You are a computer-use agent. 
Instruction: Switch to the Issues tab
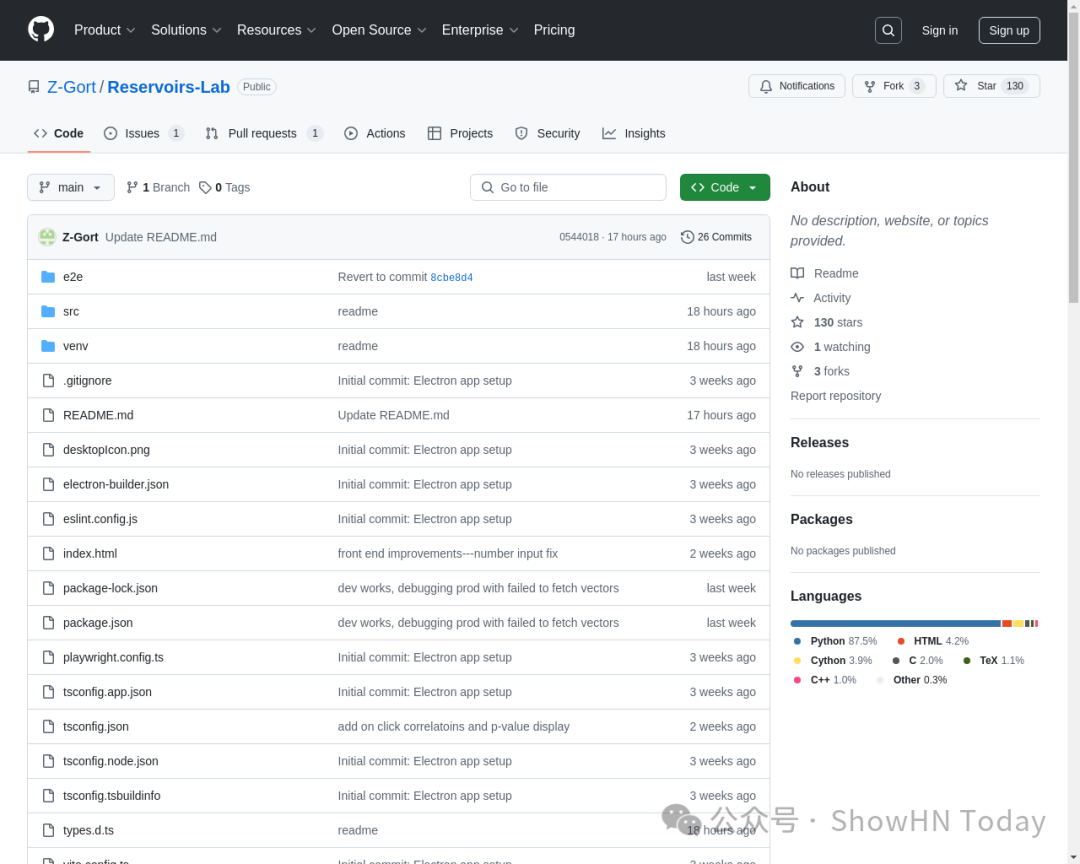(x=143, y=133)
